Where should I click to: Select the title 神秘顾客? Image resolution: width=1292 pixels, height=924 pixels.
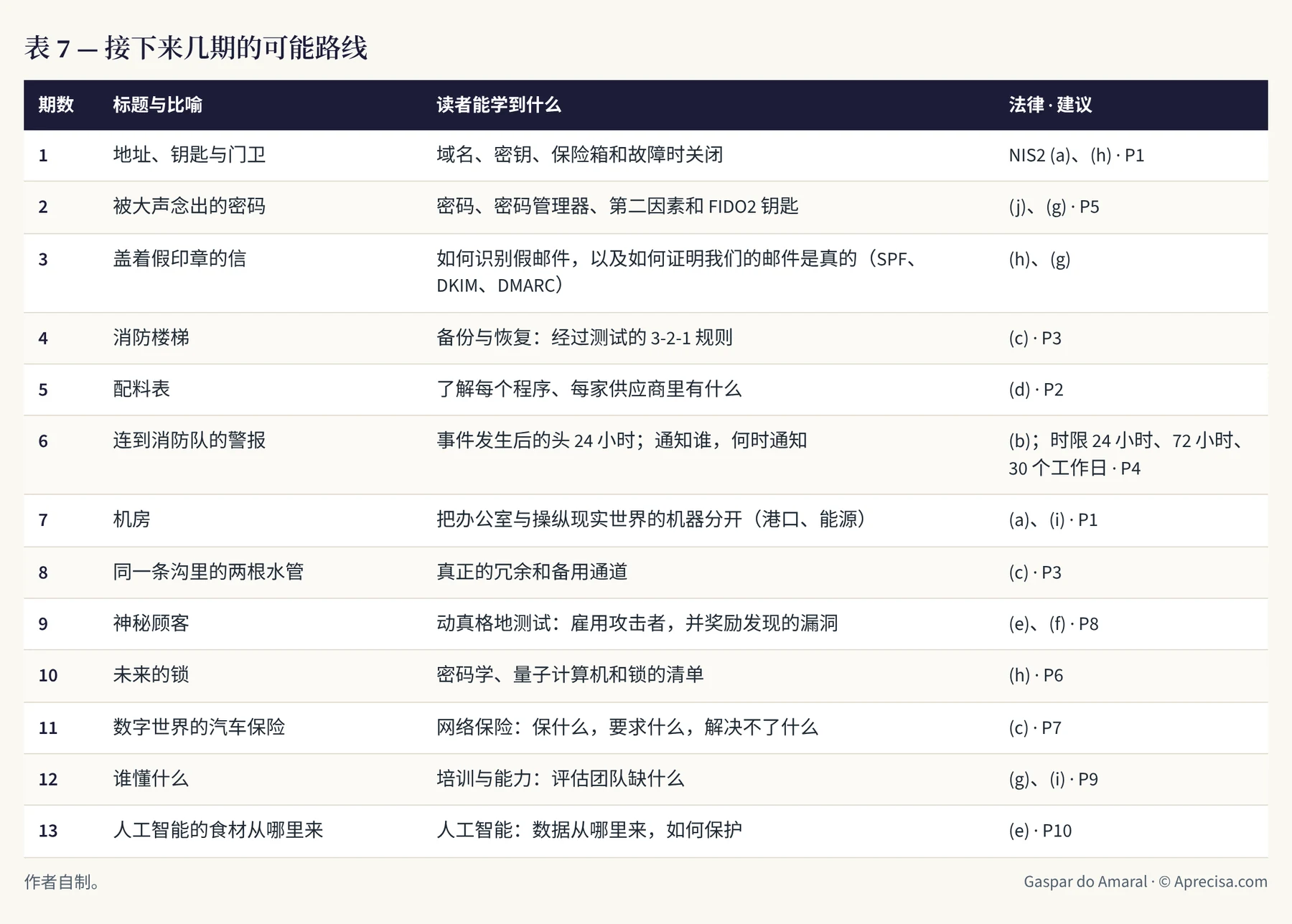(151, 623)
